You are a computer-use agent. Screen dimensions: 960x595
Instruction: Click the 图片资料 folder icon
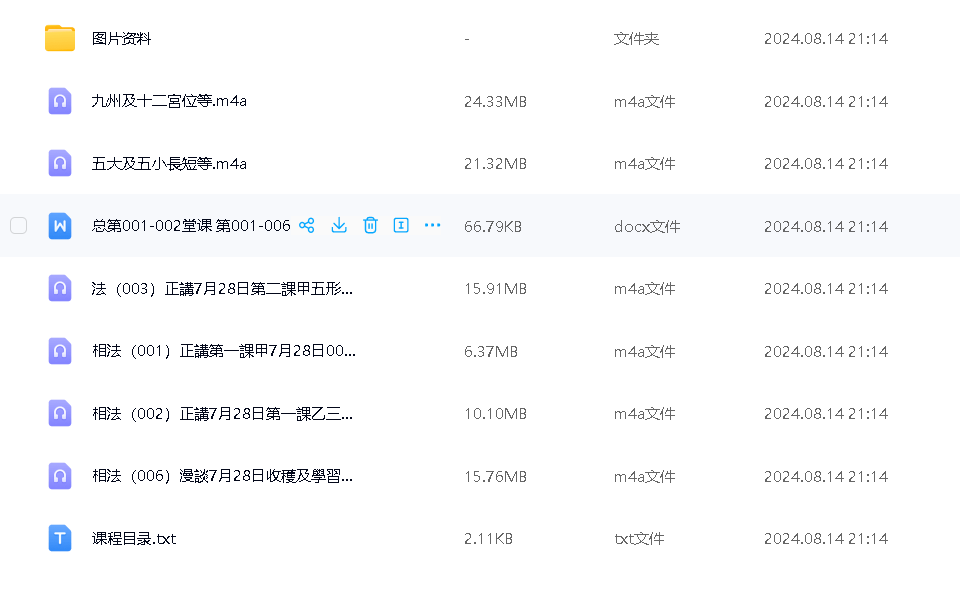pyautogui.click(x=59, y=38)
